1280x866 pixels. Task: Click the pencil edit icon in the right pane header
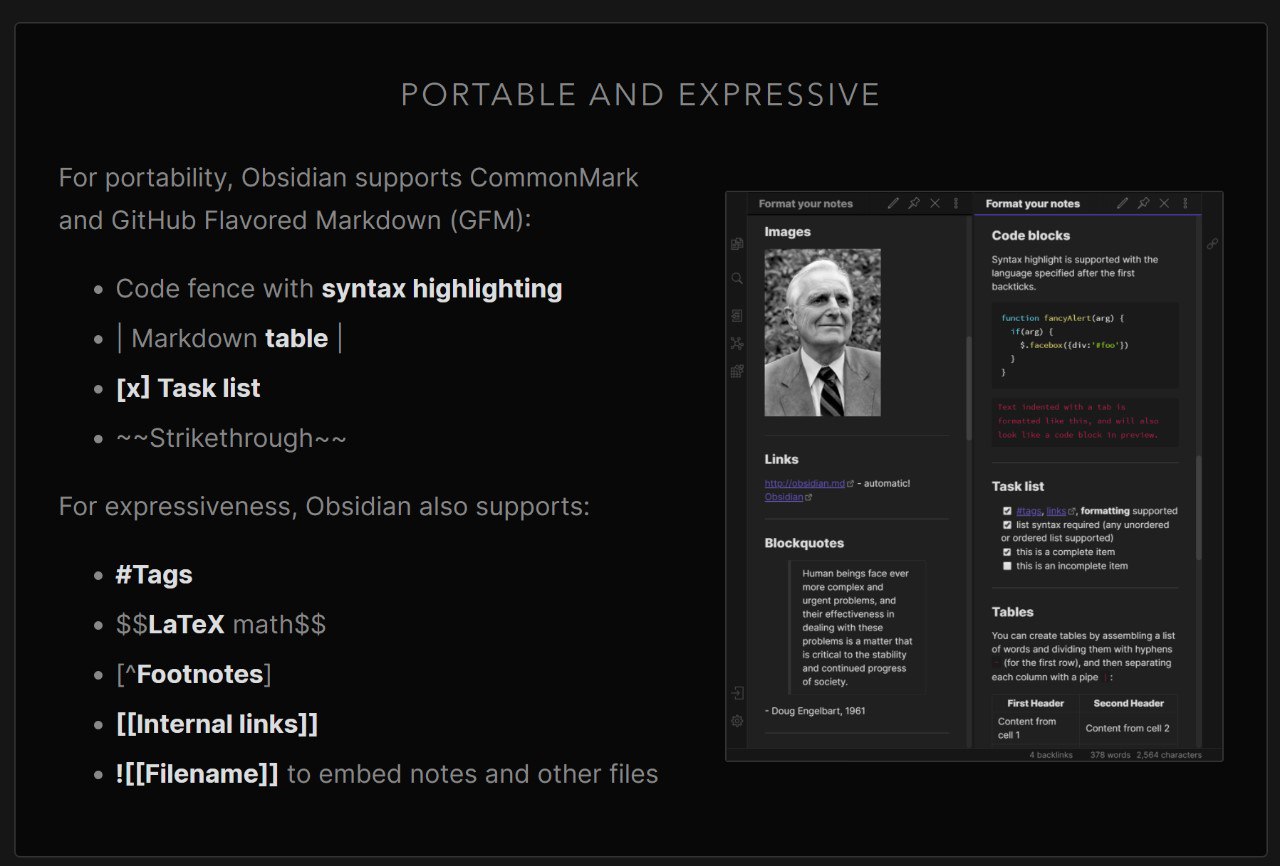1122,203
